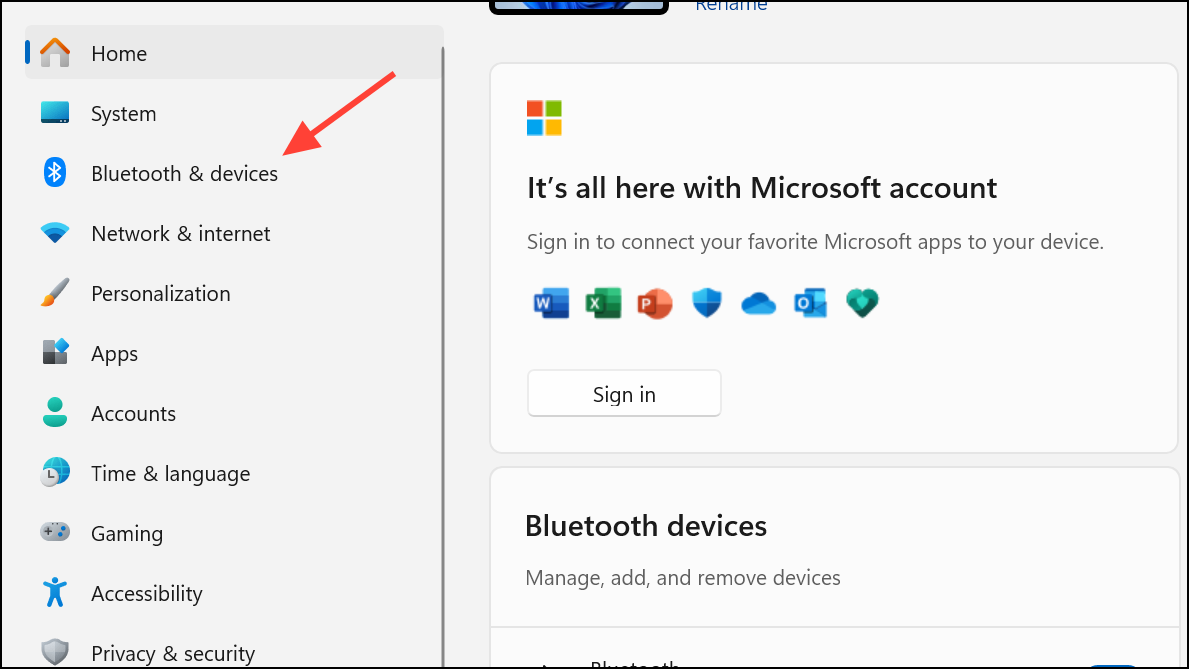The height and width of the screenshot is (669, 1189).
Task: Select the Home icon in the sidebar
Action: pos(55,53)
